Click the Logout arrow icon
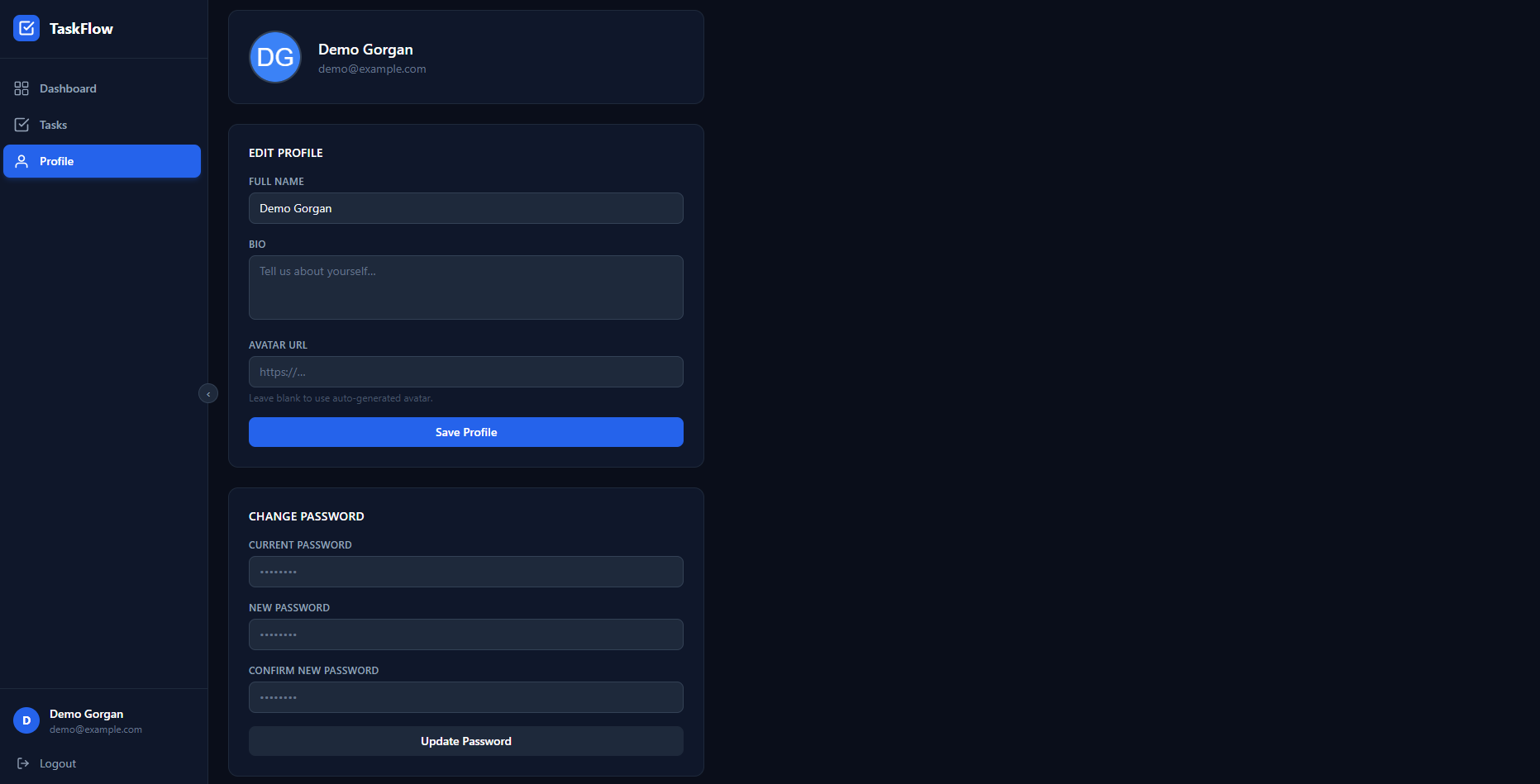Screen dimensions: 1540x784 (x=23, y=763)
